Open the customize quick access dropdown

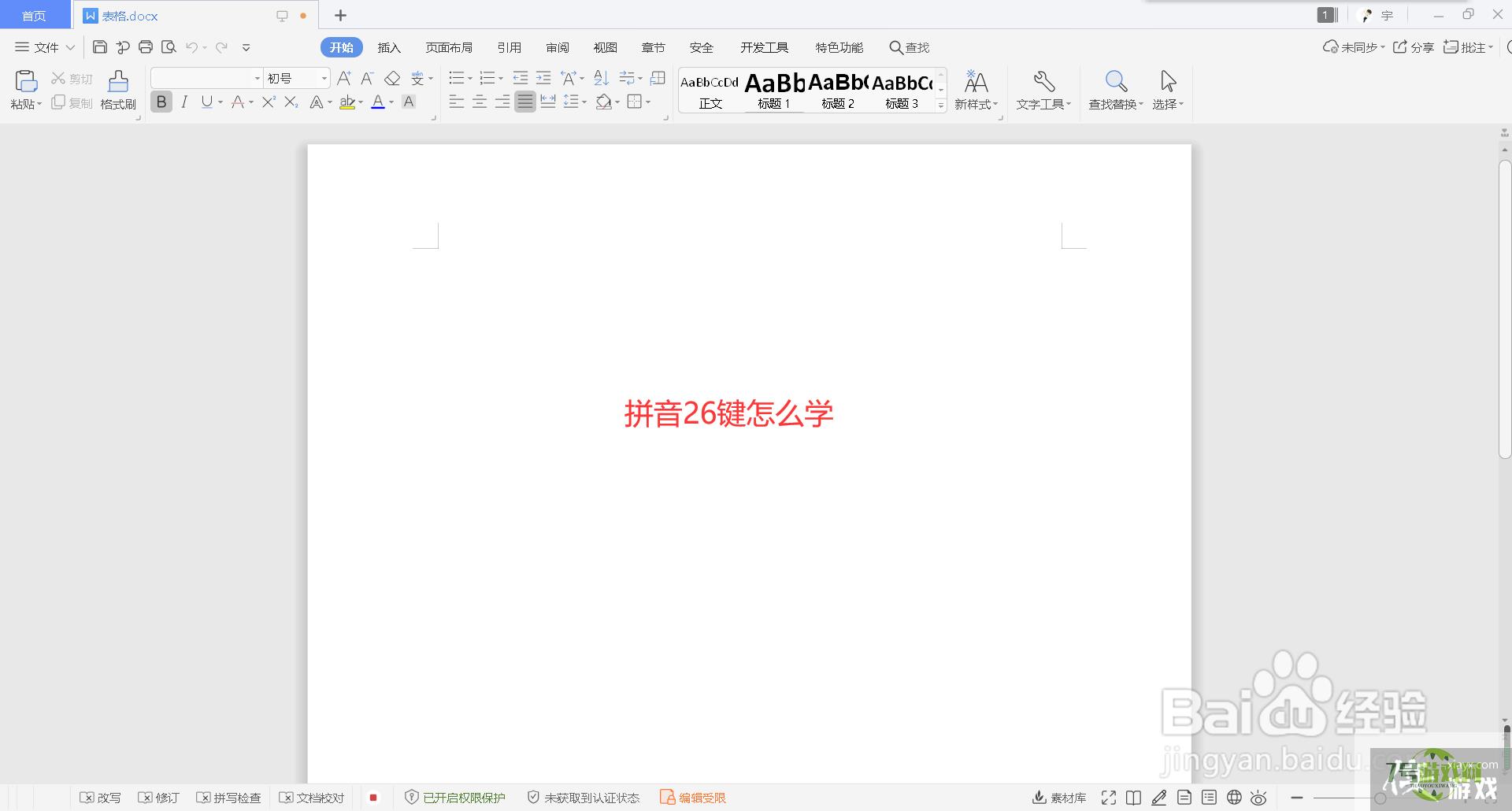coord(246,47)
